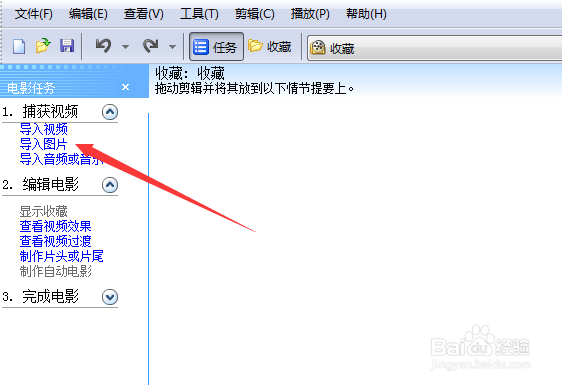The height and width of the screenshot is (385, 562).
Task: Save the project with the floppy disk icon
Action: click(x=67, y=46)
